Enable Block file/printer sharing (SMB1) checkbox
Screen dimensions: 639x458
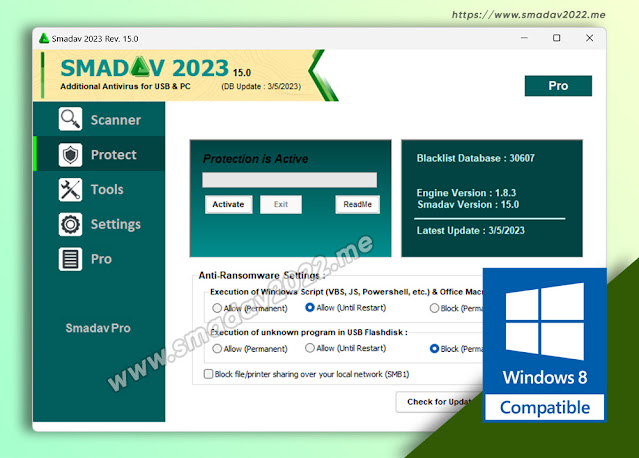click(x=208, y=374)
